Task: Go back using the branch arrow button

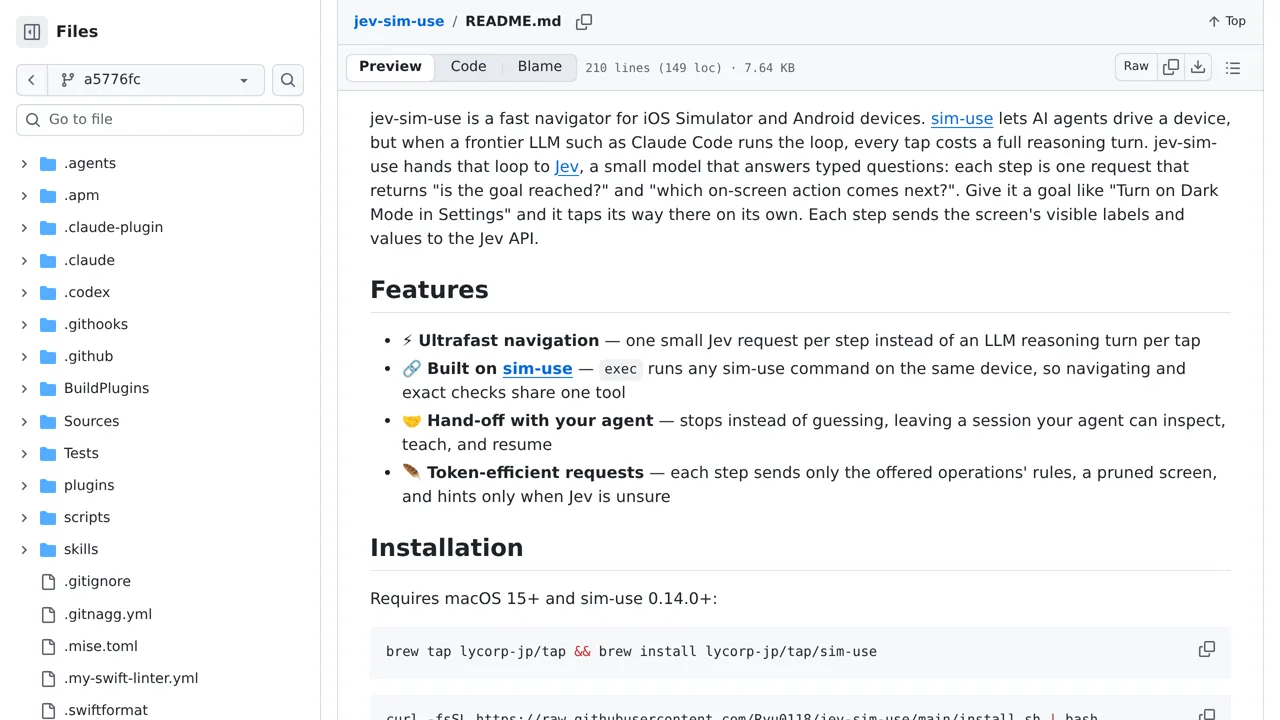Action: pyautogui.click(x=32, y=80)
